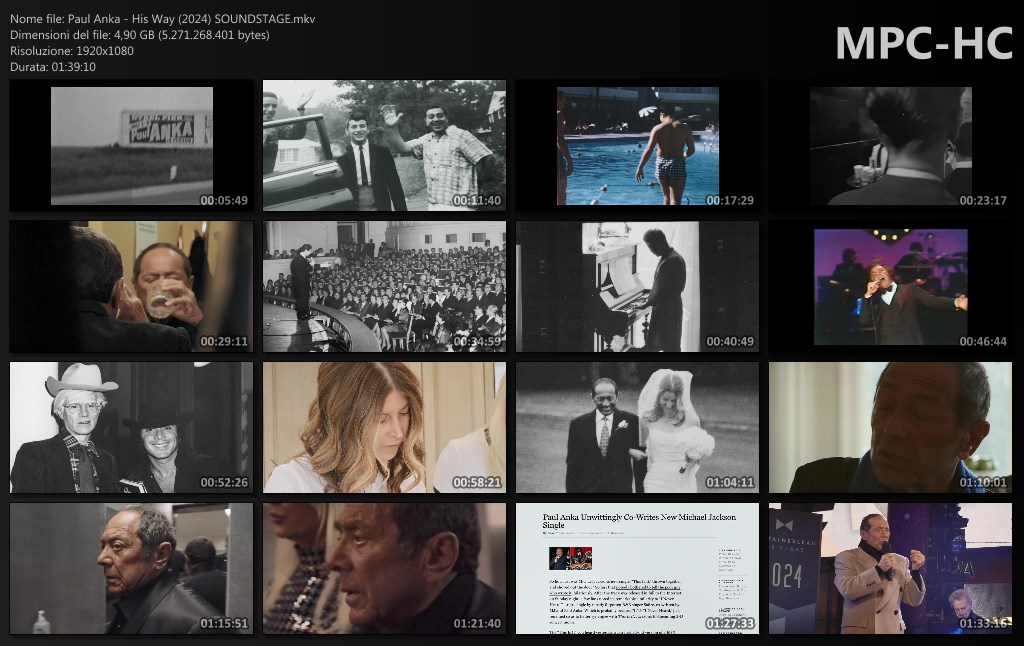Image resolution: width=1024 pixels, height=646 pixels.
Task: Open the concert hall audience thumbnail at 00:34:59
Action: point(384,287)
